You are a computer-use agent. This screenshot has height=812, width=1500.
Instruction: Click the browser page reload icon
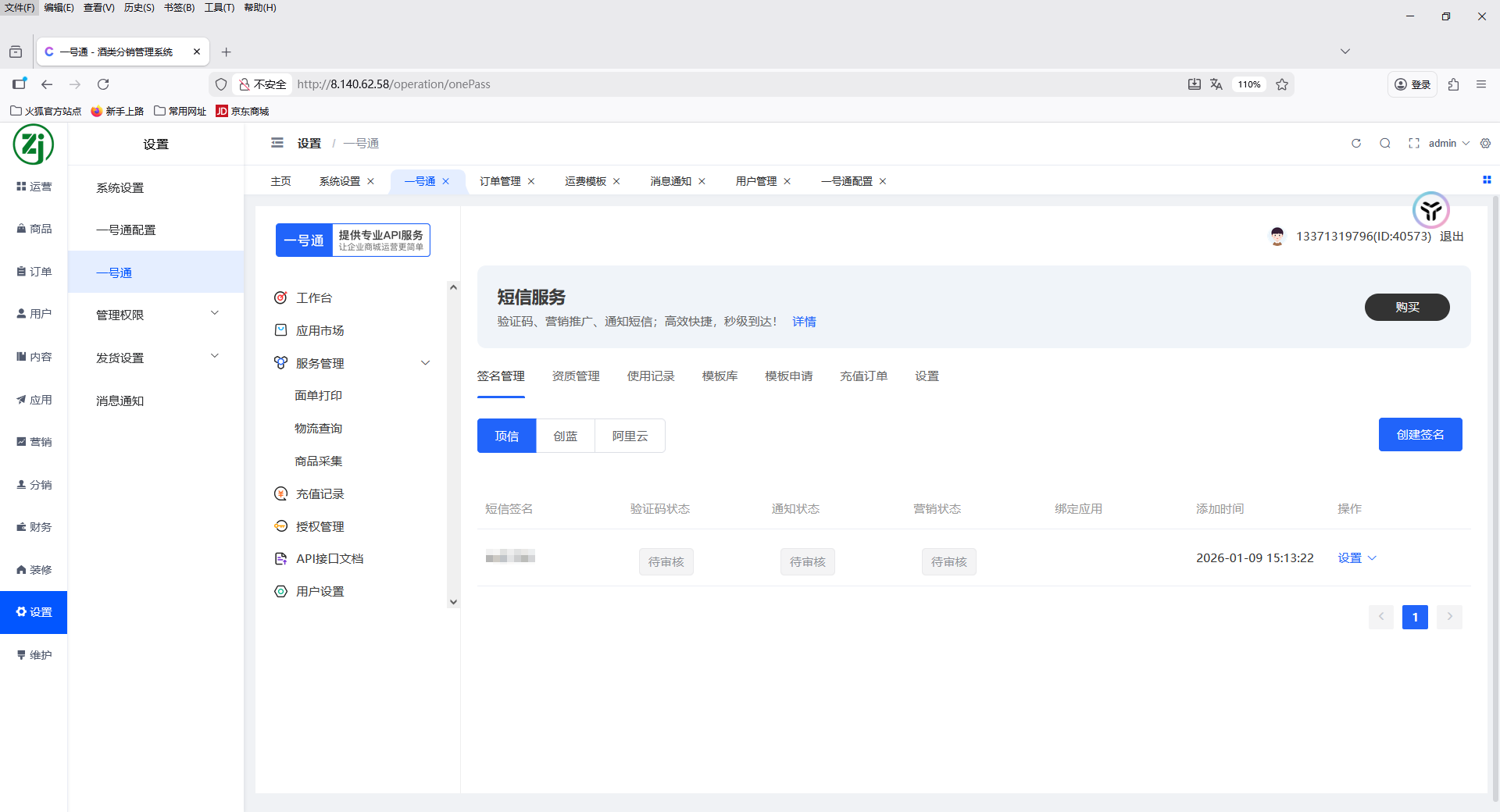click(103, 84)
